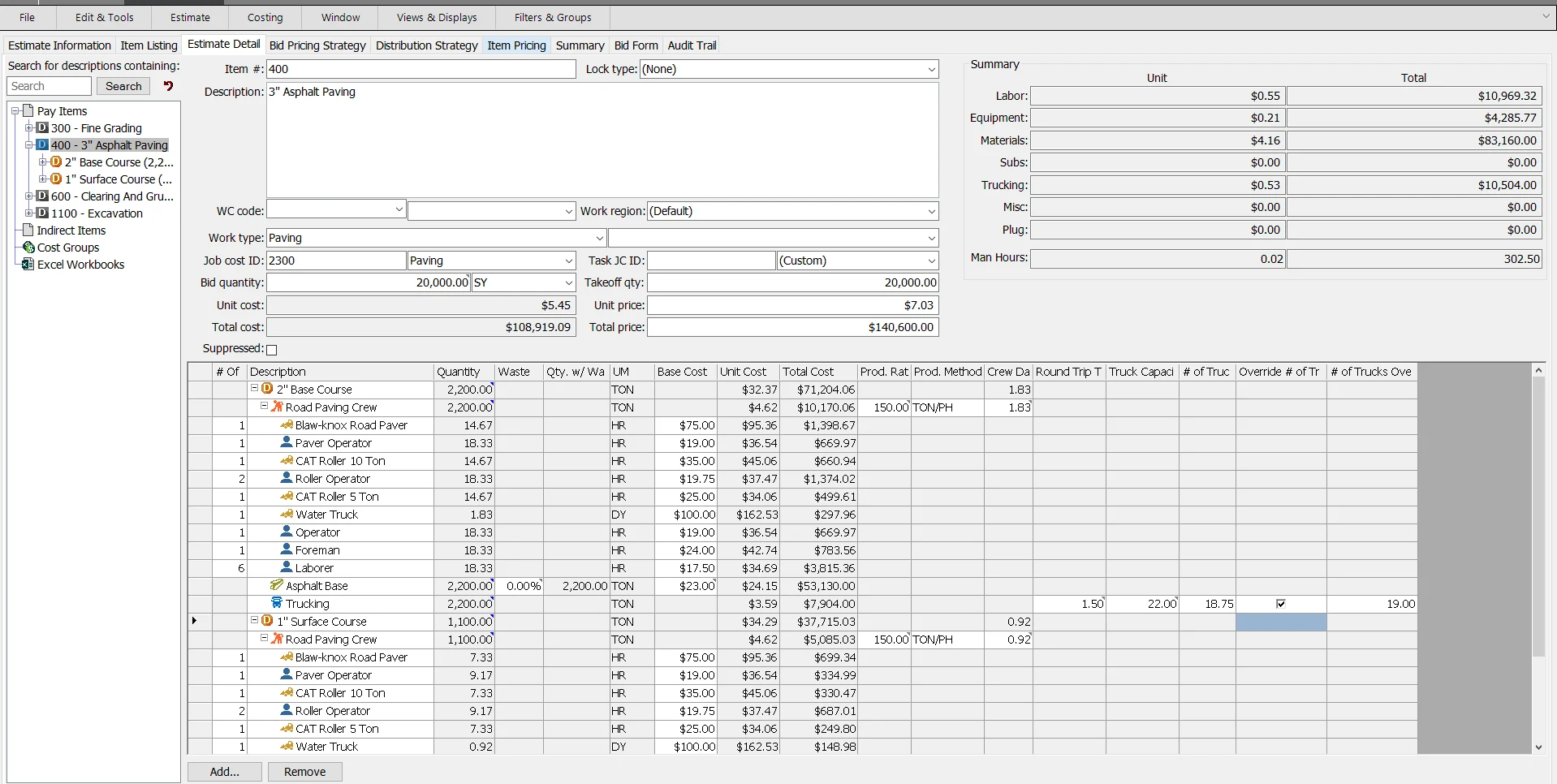The image size is (1557, 784).
Task: Open the Filters & Groups menu
Action: pyautogui.click(x=553, y=17)
